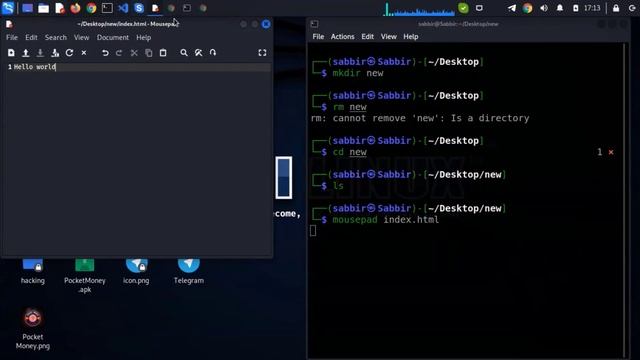
Task: Open the volume control in the tray
Action: coord(544,8)
